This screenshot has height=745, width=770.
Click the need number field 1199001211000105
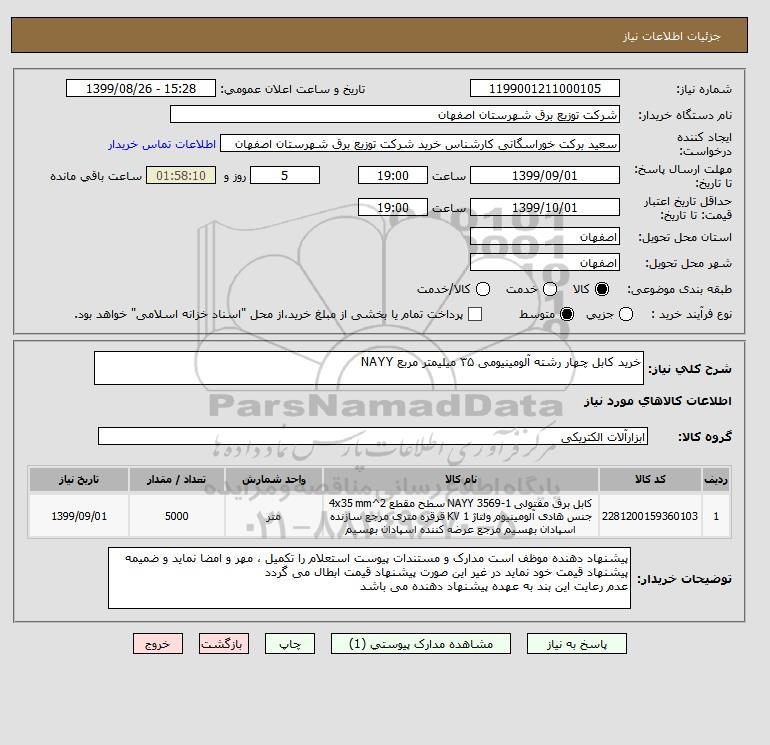click(x=545, y=88)
